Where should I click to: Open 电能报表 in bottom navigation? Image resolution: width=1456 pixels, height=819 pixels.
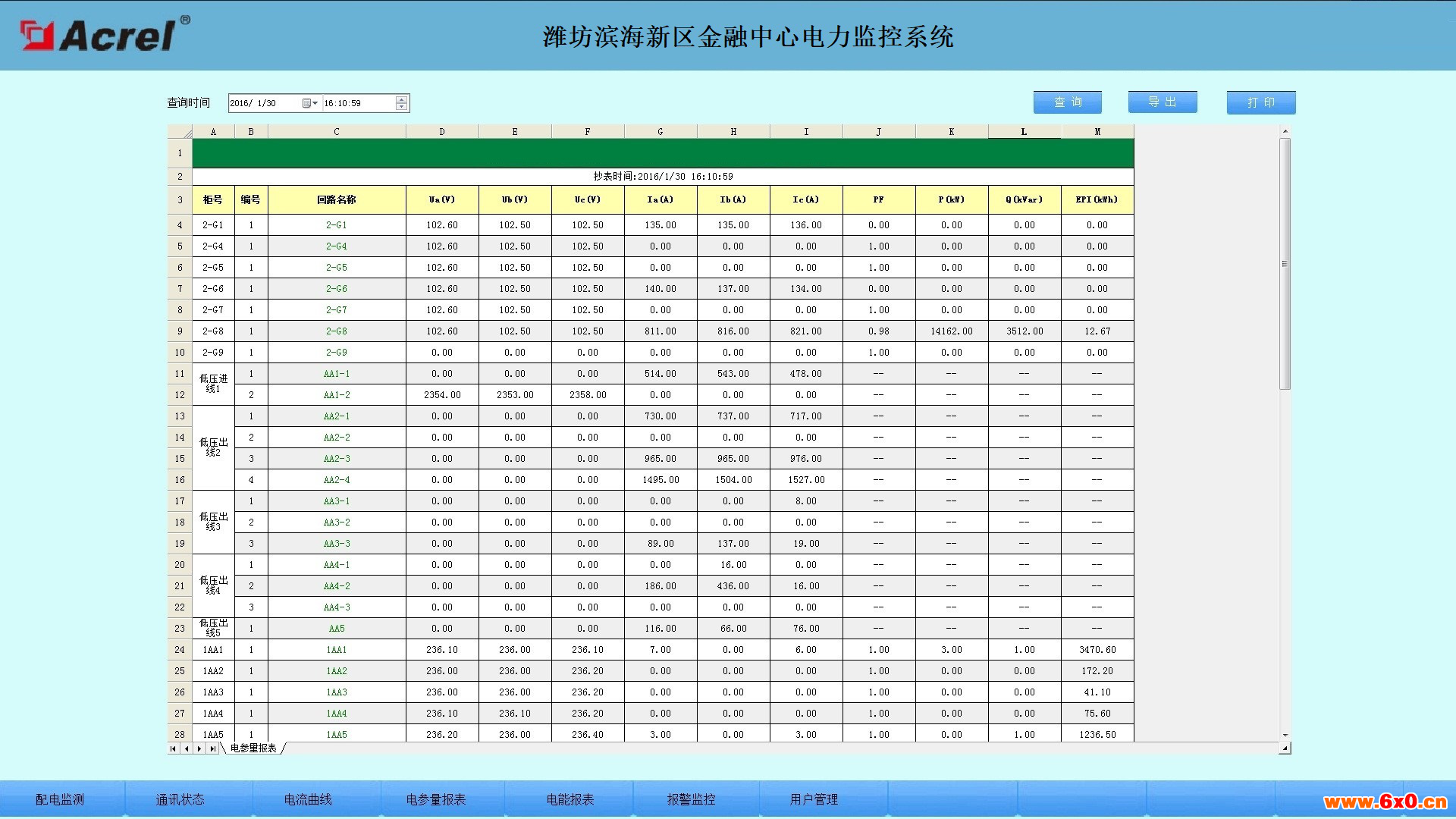point(570,799)
